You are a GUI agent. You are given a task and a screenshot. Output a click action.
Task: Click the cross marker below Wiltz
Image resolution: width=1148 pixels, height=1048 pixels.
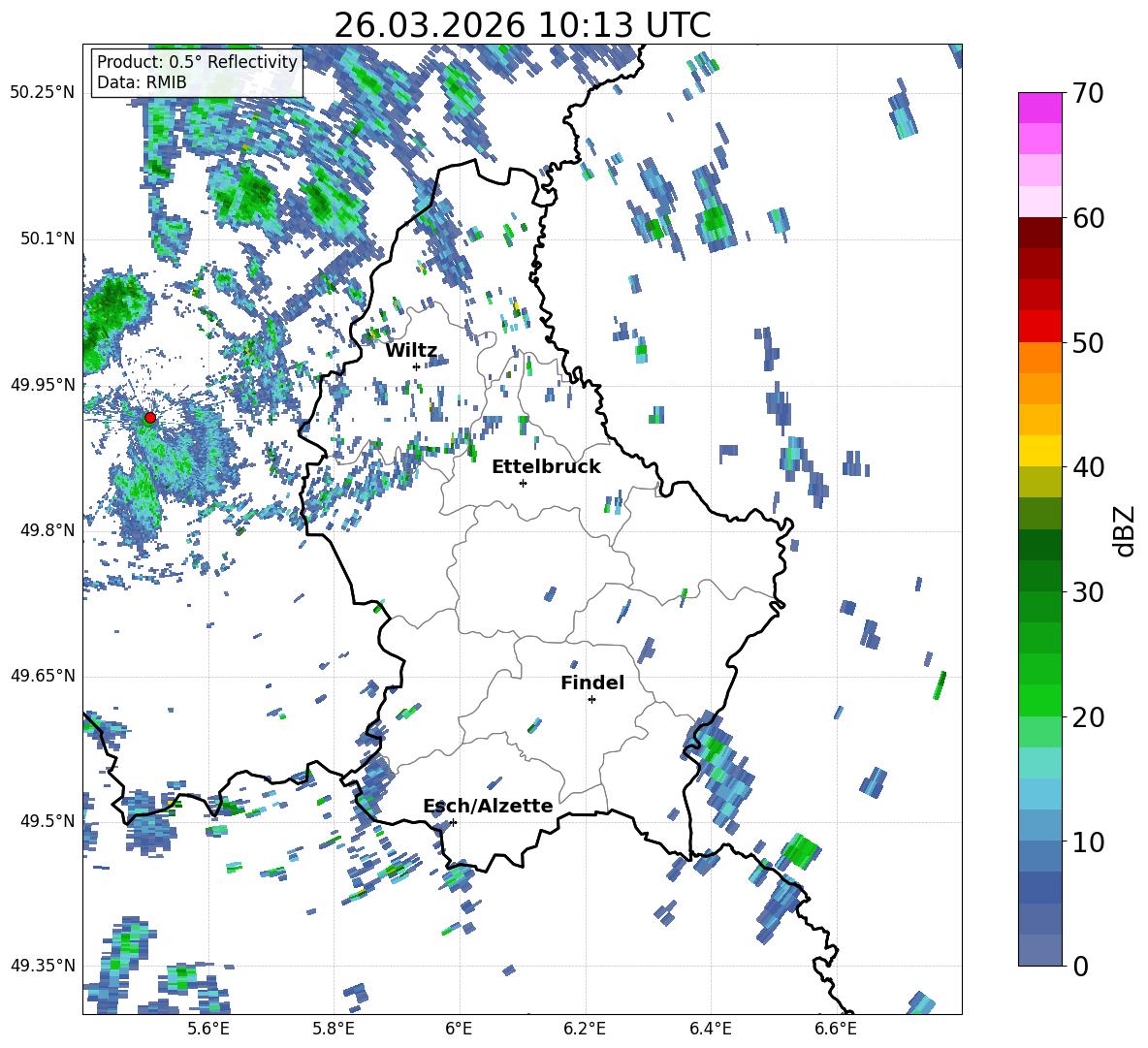pyautogui.click(x=416, y=366)
